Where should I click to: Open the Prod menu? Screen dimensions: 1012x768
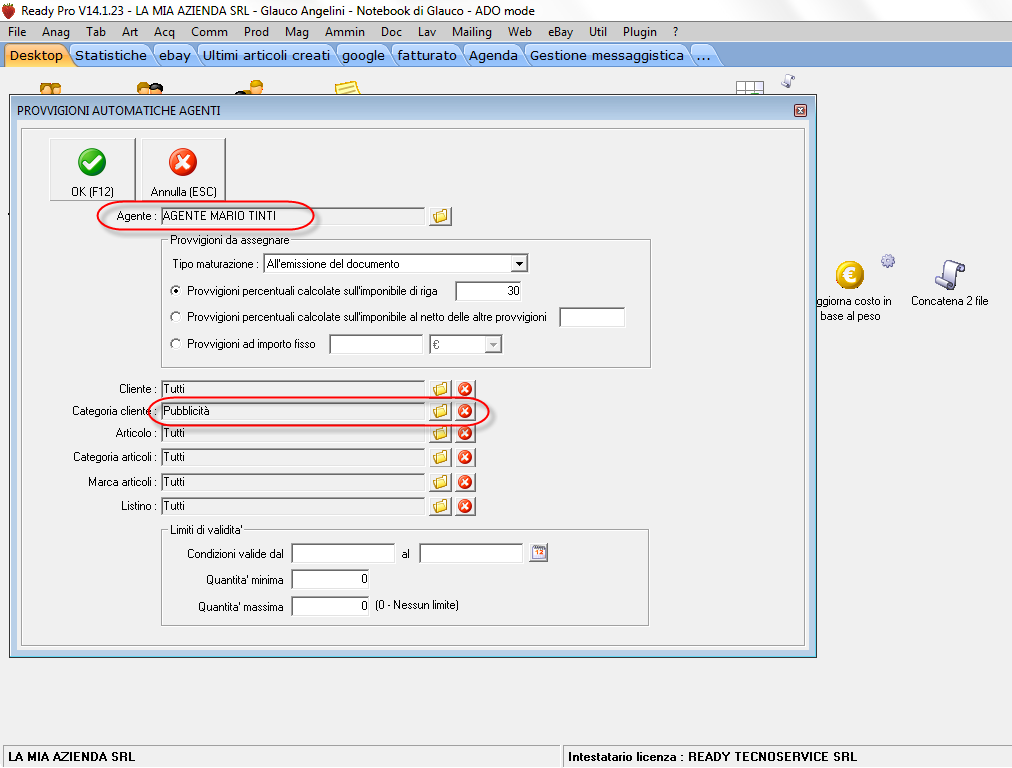(x=256, y=32)
